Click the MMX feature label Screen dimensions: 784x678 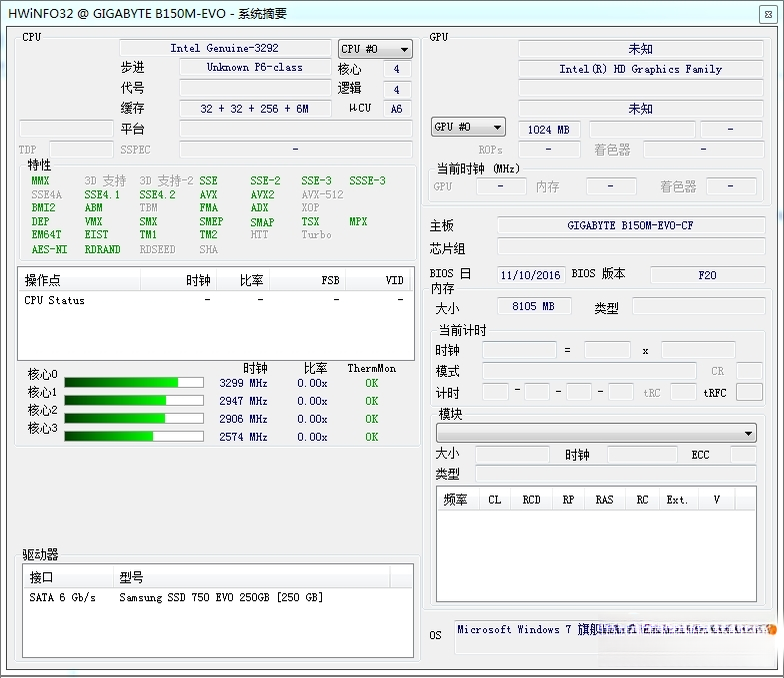[x=40, y=180]
